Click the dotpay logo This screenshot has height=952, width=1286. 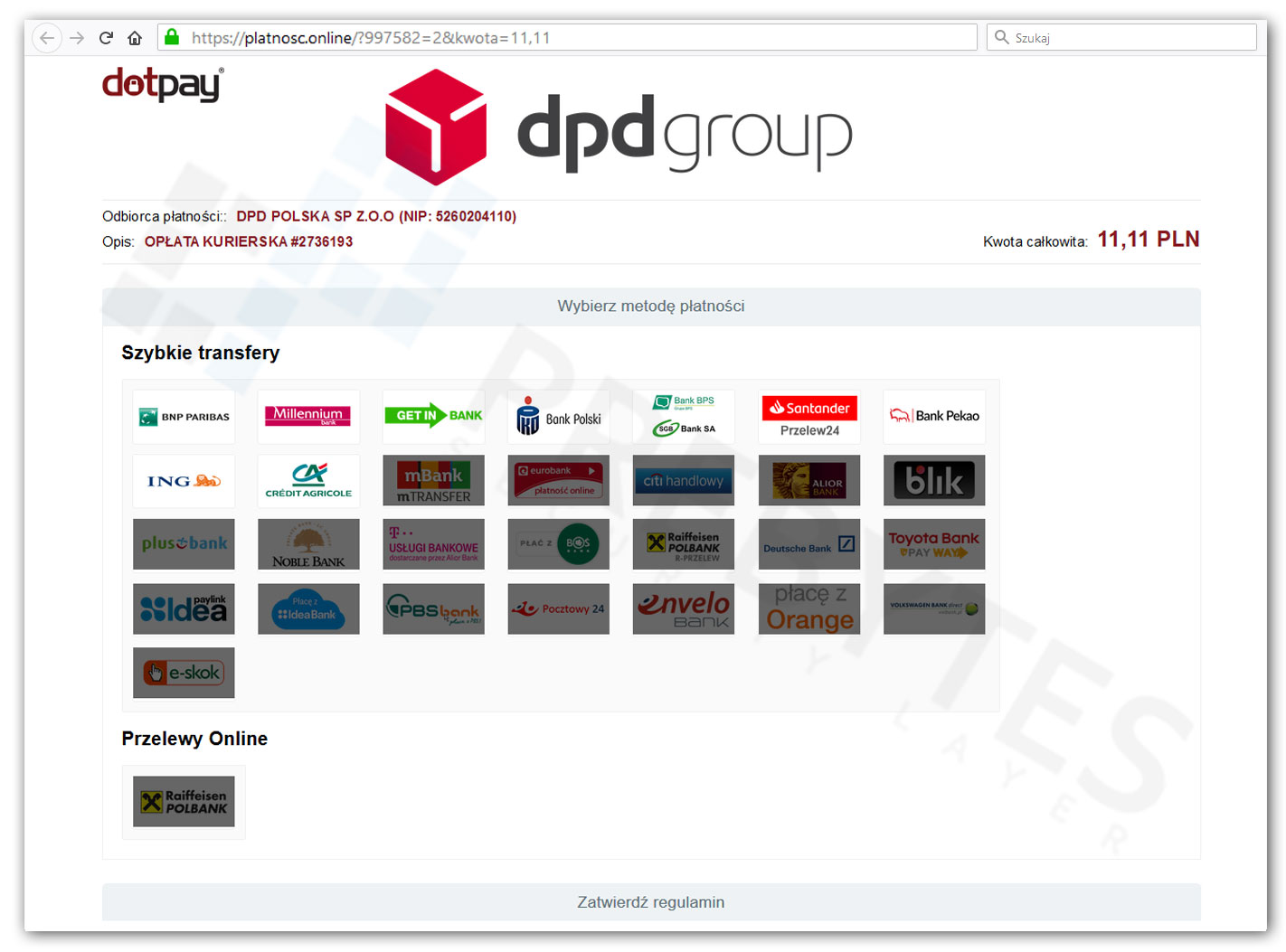163,84
